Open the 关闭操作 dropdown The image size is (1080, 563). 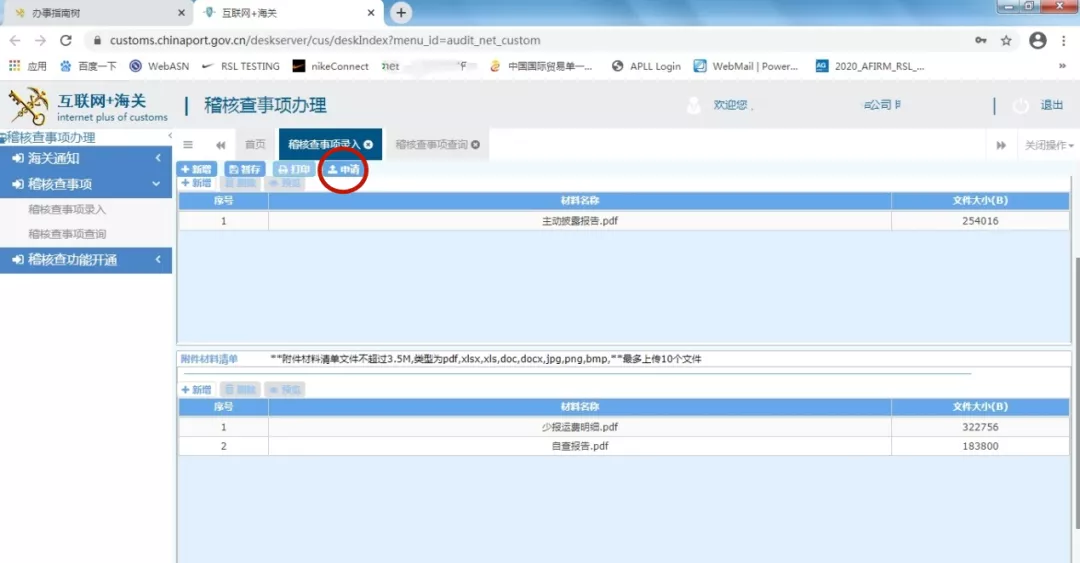click(1049, 145)
